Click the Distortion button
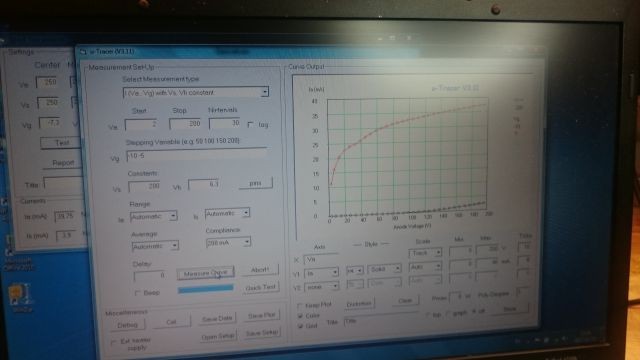This screenshot has width=640, height=360. pyautogui.click(x=359, y=304)
